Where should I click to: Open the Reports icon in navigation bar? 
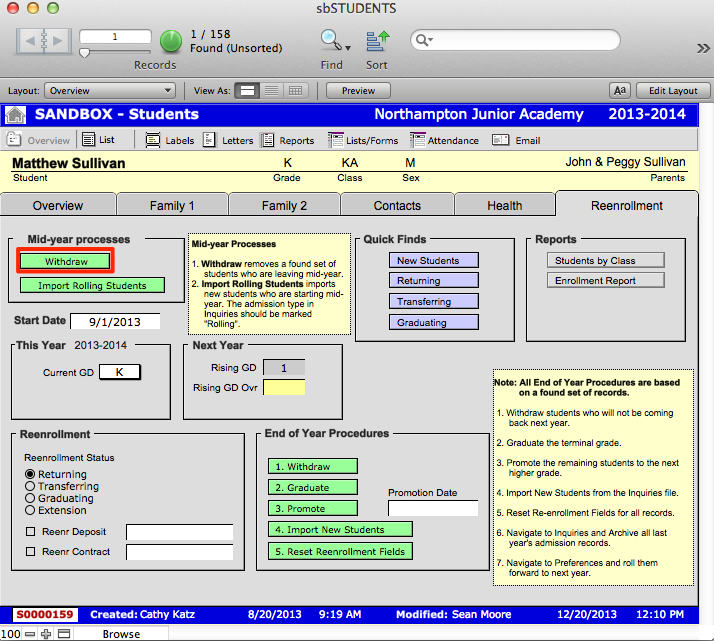[x=267, y=140]
